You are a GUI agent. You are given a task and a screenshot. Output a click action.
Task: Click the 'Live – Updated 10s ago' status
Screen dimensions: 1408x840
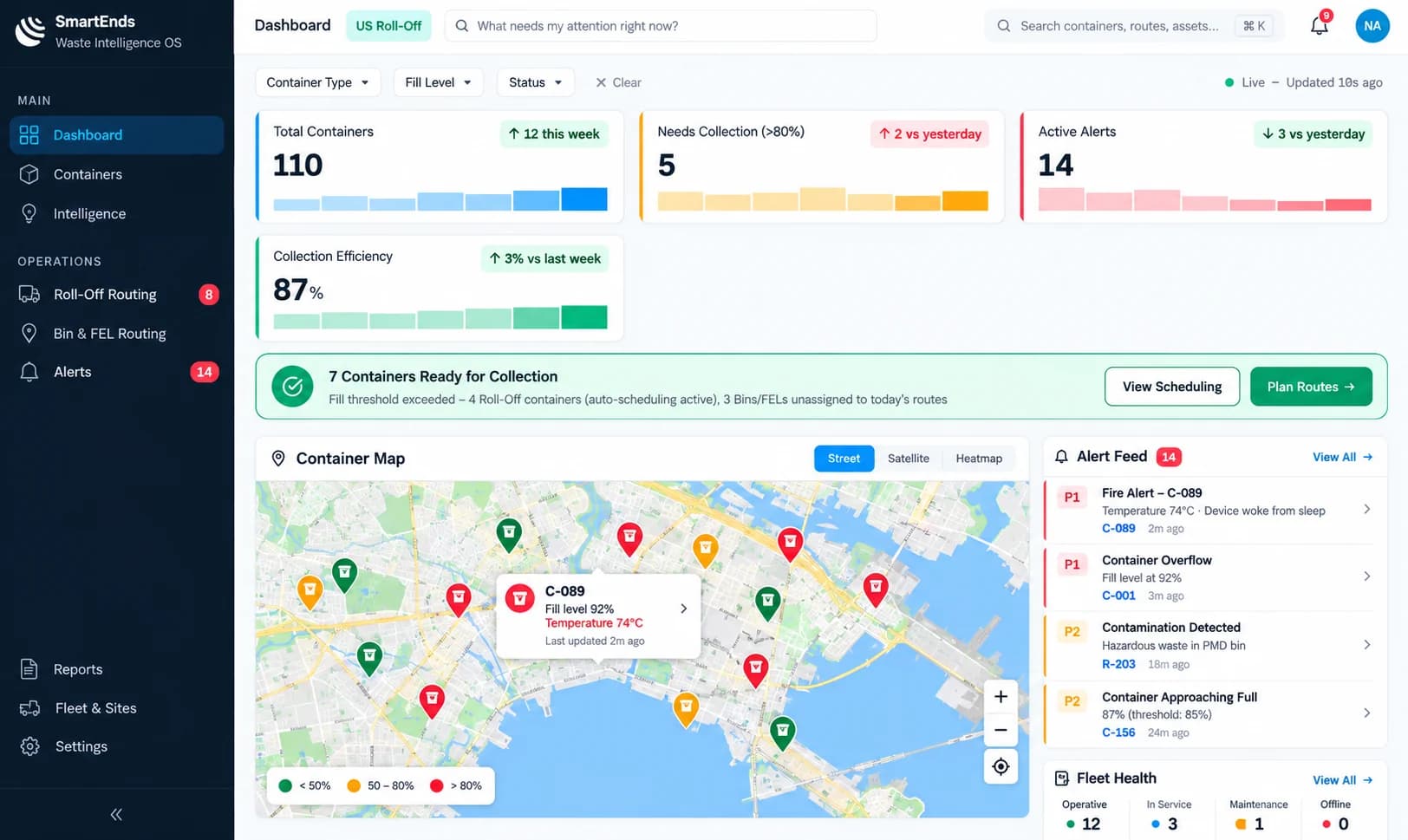coord(1303,82)
